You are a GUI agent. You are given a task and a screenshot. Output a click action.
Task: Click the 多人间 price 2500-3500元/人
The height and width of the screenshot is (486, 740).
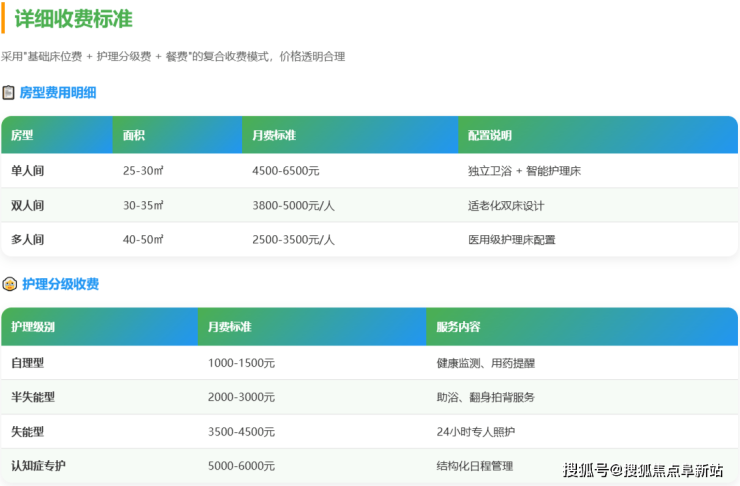pos(293,240)
